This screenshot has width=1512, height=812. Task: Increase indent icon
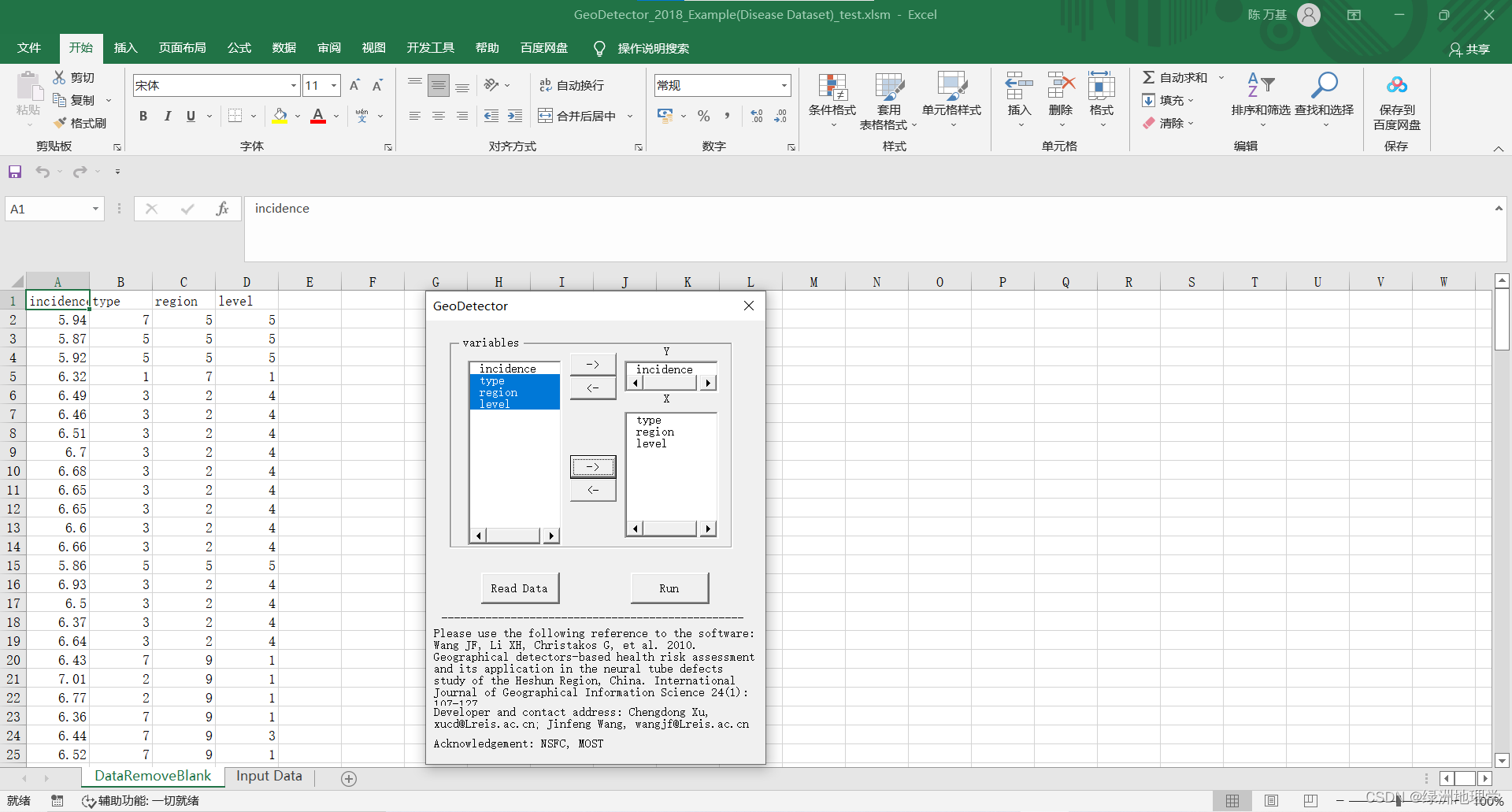click(515, 116)
